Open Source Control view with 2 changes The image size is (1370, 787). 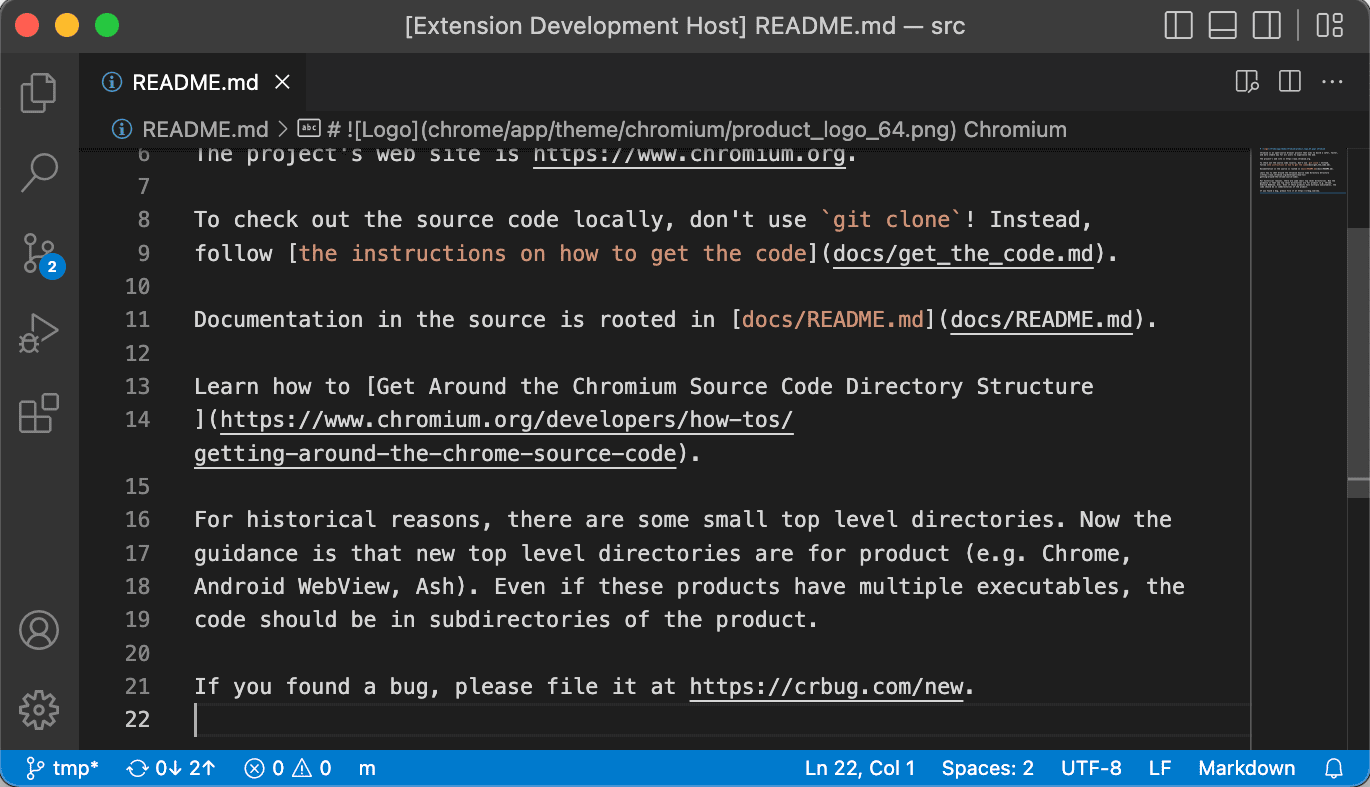coord(39,254)
